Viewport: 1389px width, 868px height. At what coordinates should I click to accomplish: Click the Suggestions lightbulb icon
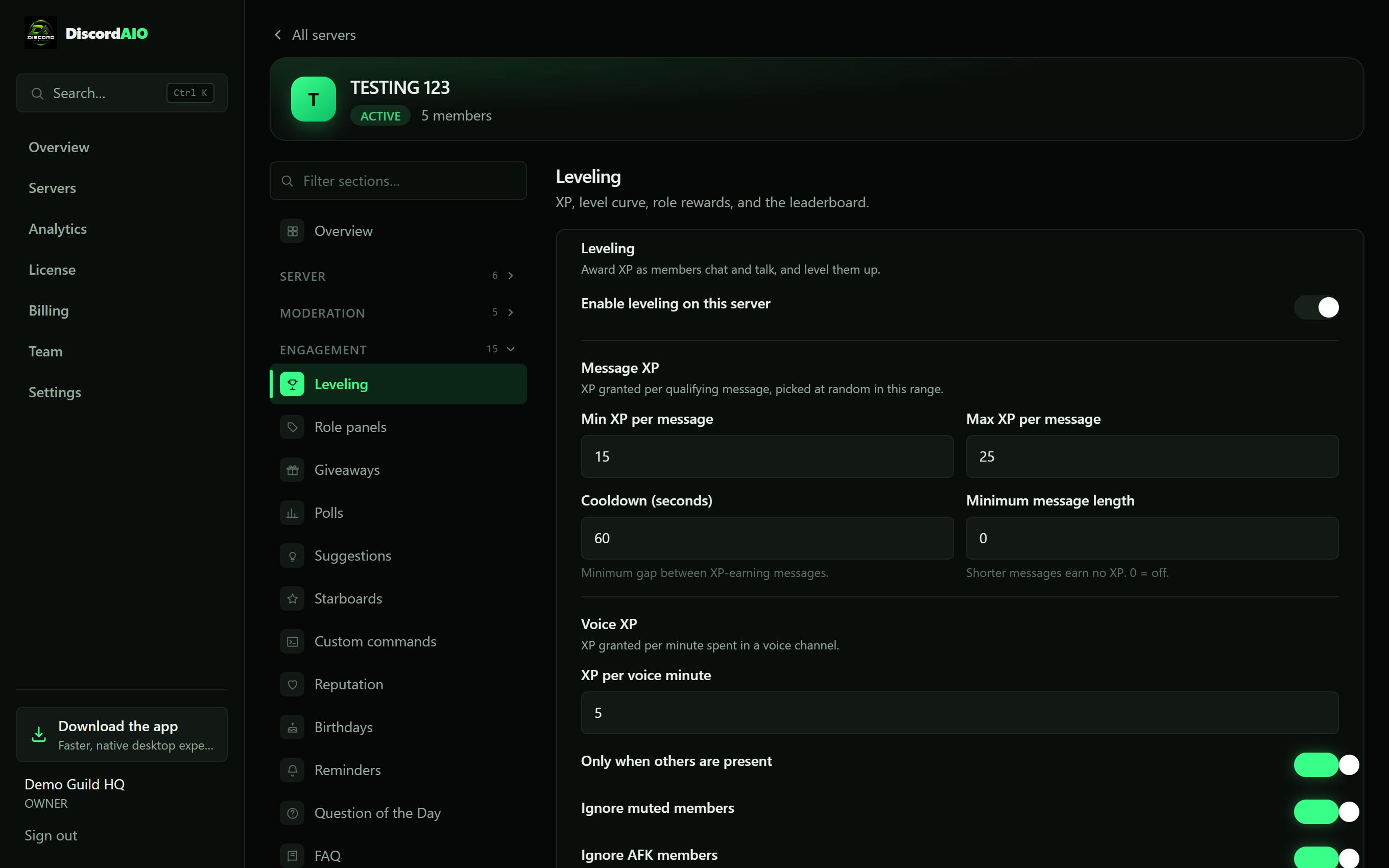click(x=292, y=556)
